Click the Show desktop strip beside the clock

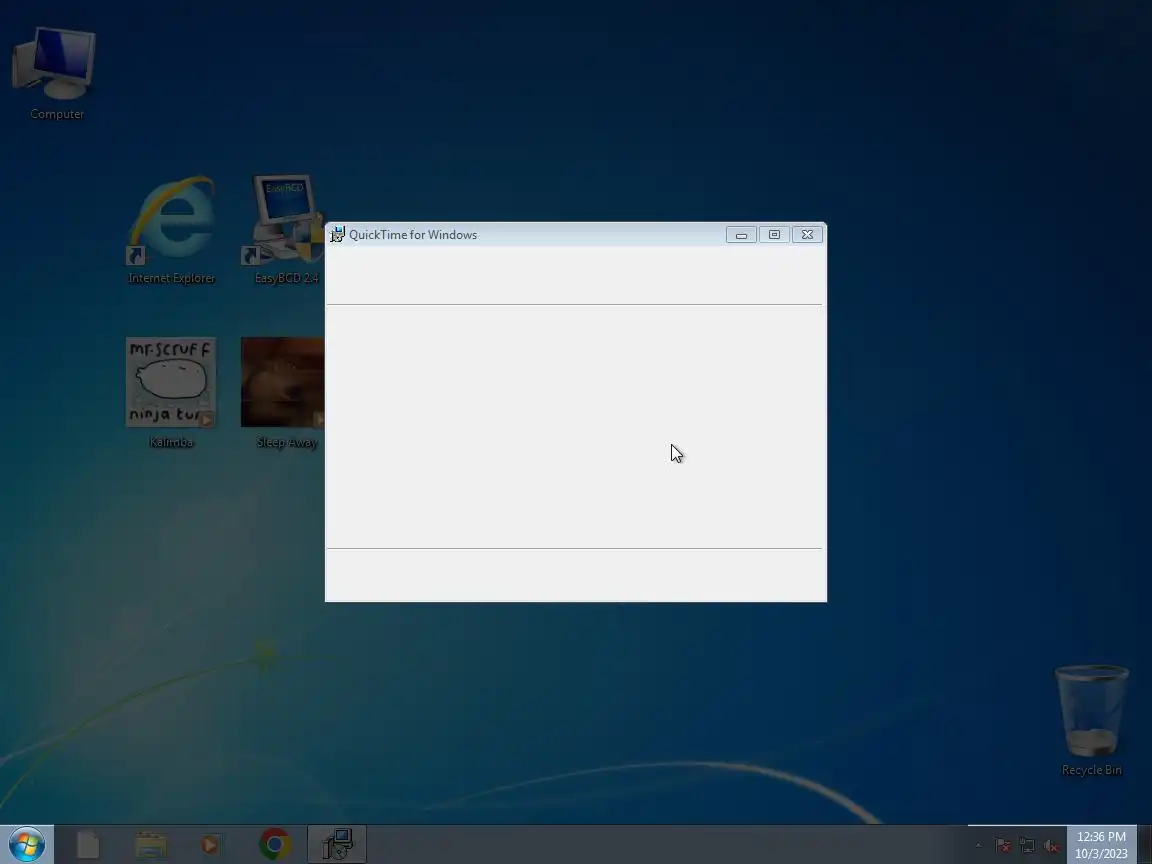click(x=1145, y=845)
